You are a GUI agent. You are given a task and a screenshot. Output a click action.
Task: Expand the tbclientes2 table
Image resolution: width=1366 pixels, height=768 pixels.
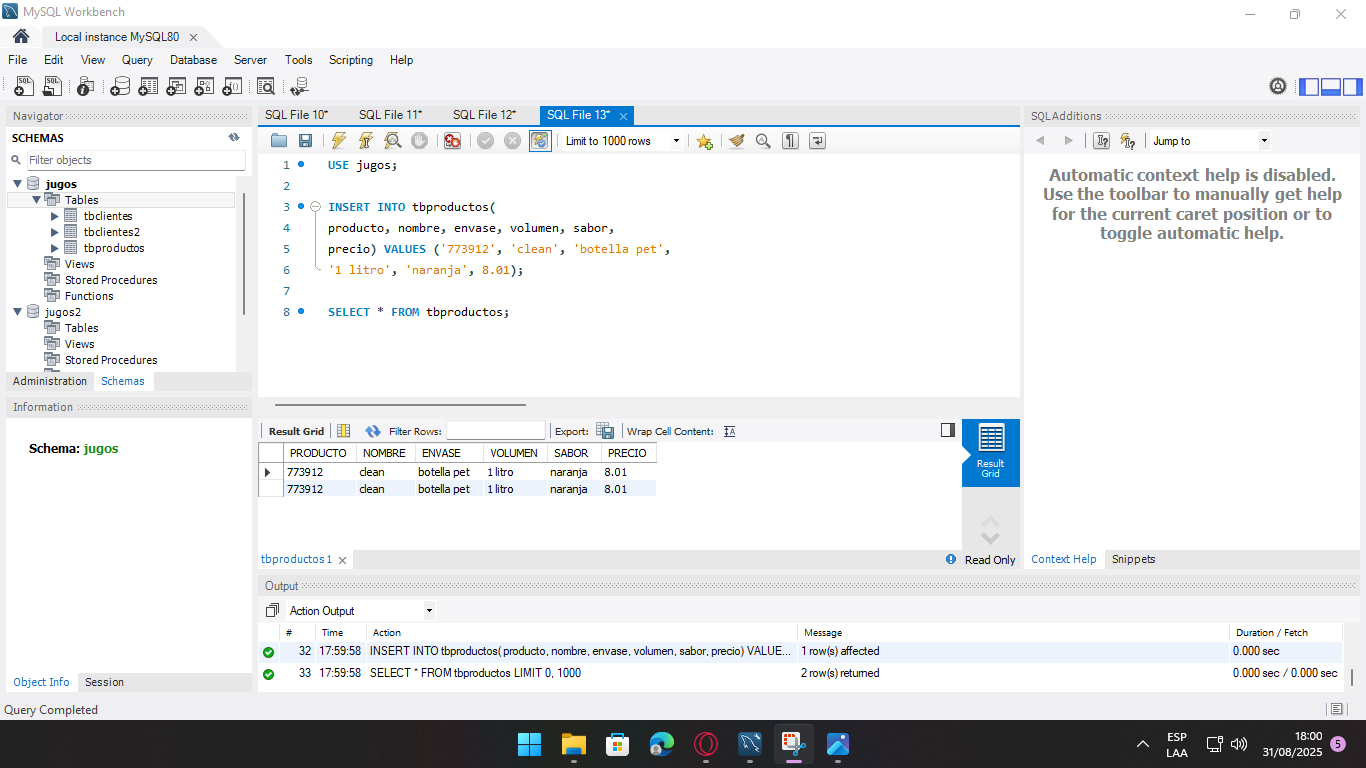click(x=55, y=232)
